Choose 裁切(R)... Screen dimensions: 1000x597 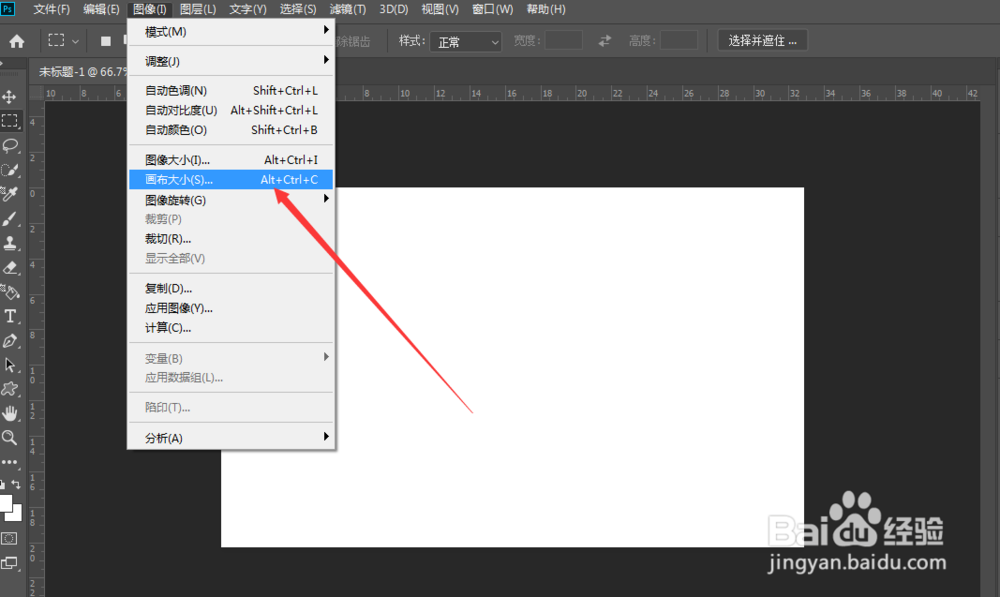[231, 239]
